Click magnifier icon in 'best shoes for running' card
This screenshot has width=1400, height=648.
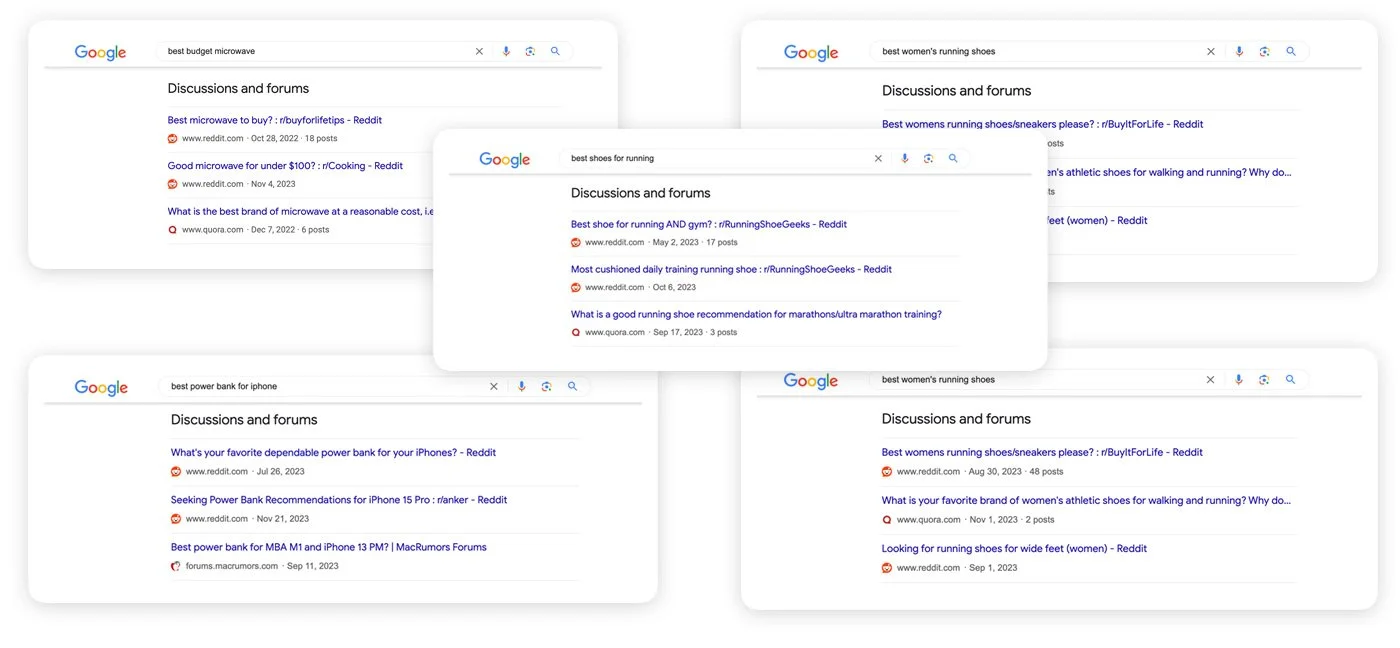point(953,158)
